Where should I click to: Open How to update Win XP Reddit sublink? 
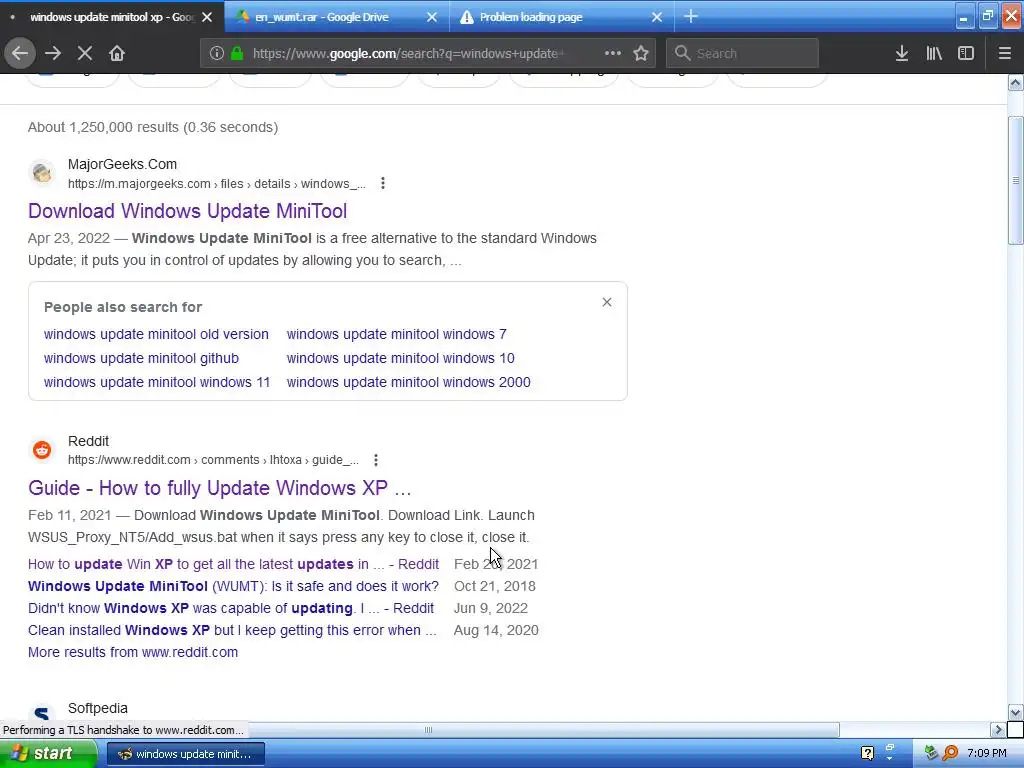(233, 564)
